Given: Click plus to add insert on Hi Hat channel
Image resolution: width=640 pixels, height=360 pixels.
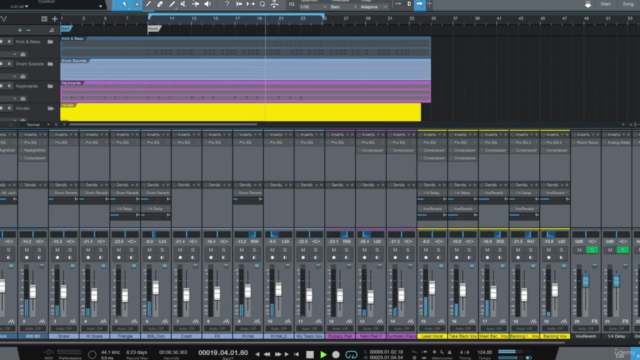Looking at the screenshot, I should tap(260, 135).
